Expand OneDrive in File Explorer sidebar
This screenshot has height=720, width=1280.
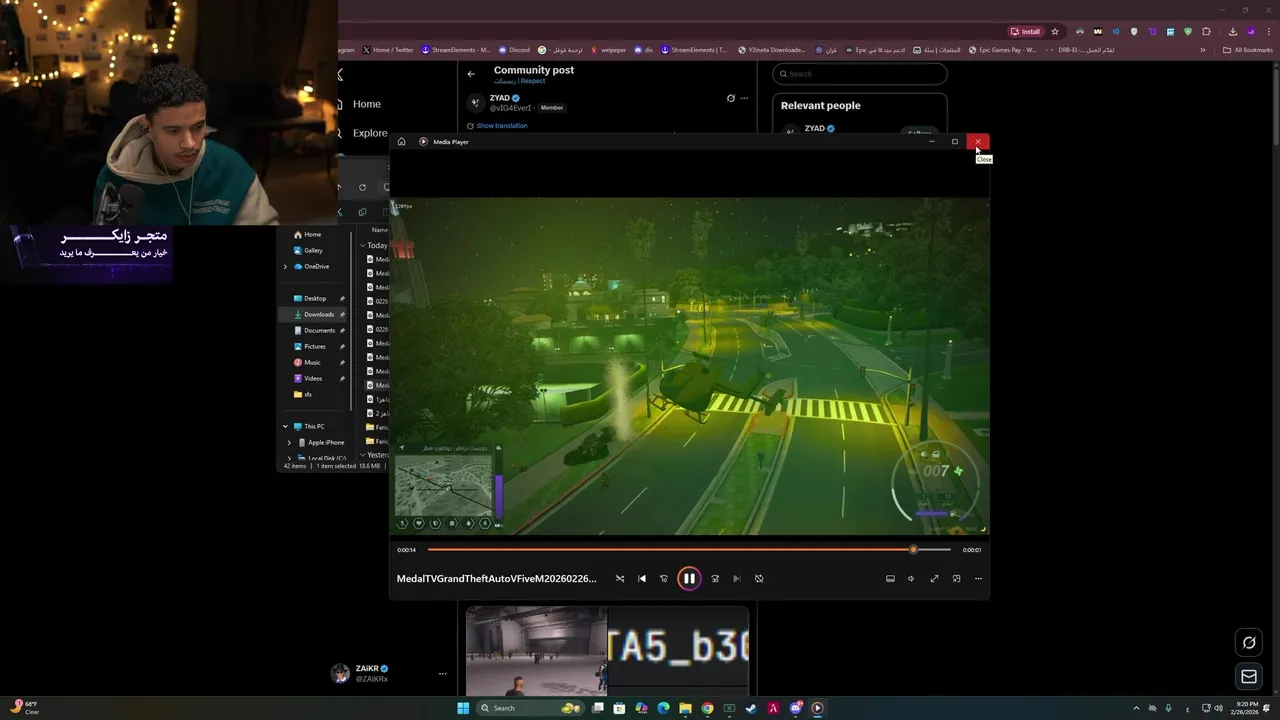point(285,266)
